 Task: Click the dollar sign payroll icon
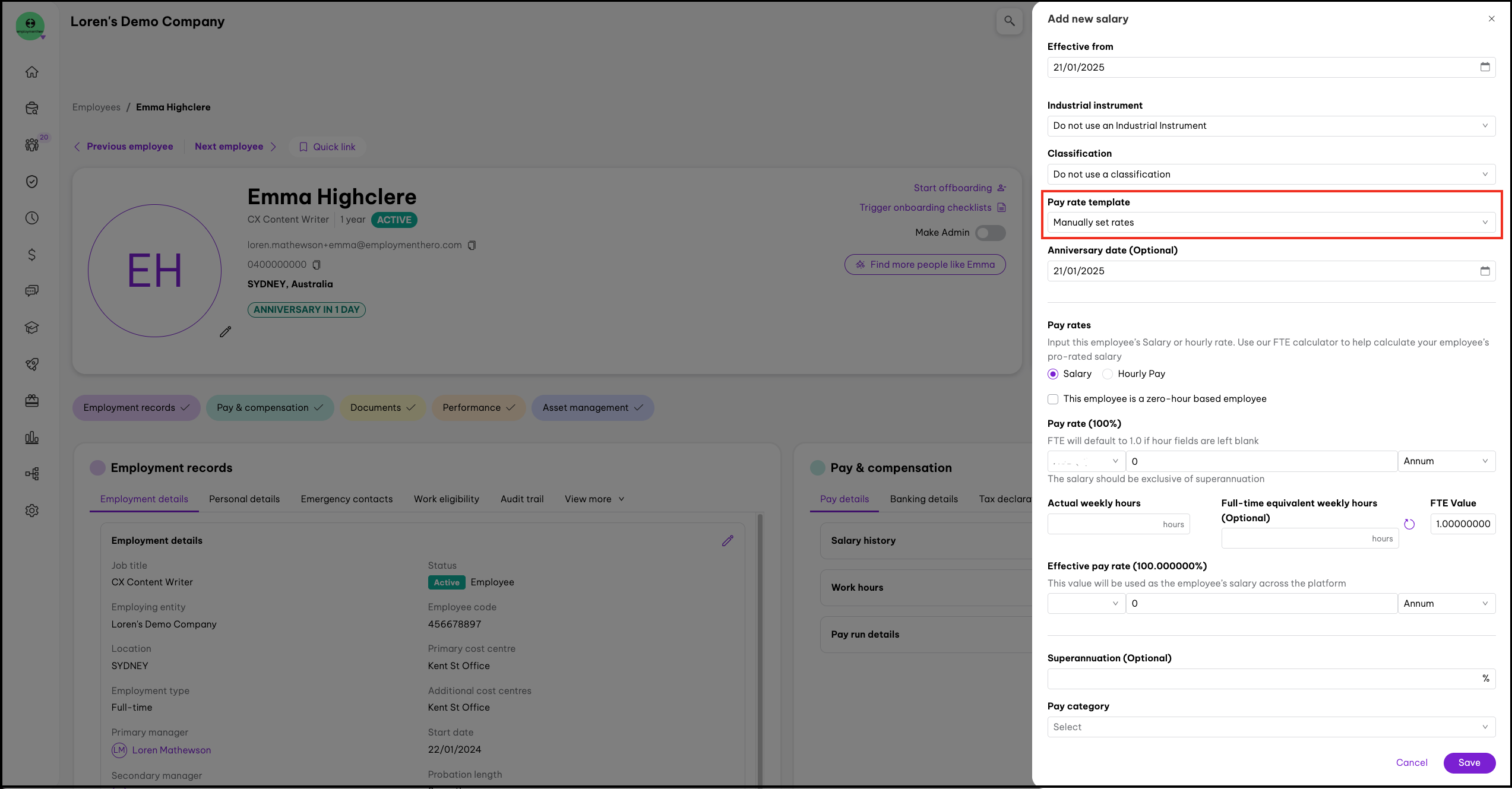pos(32,255)
